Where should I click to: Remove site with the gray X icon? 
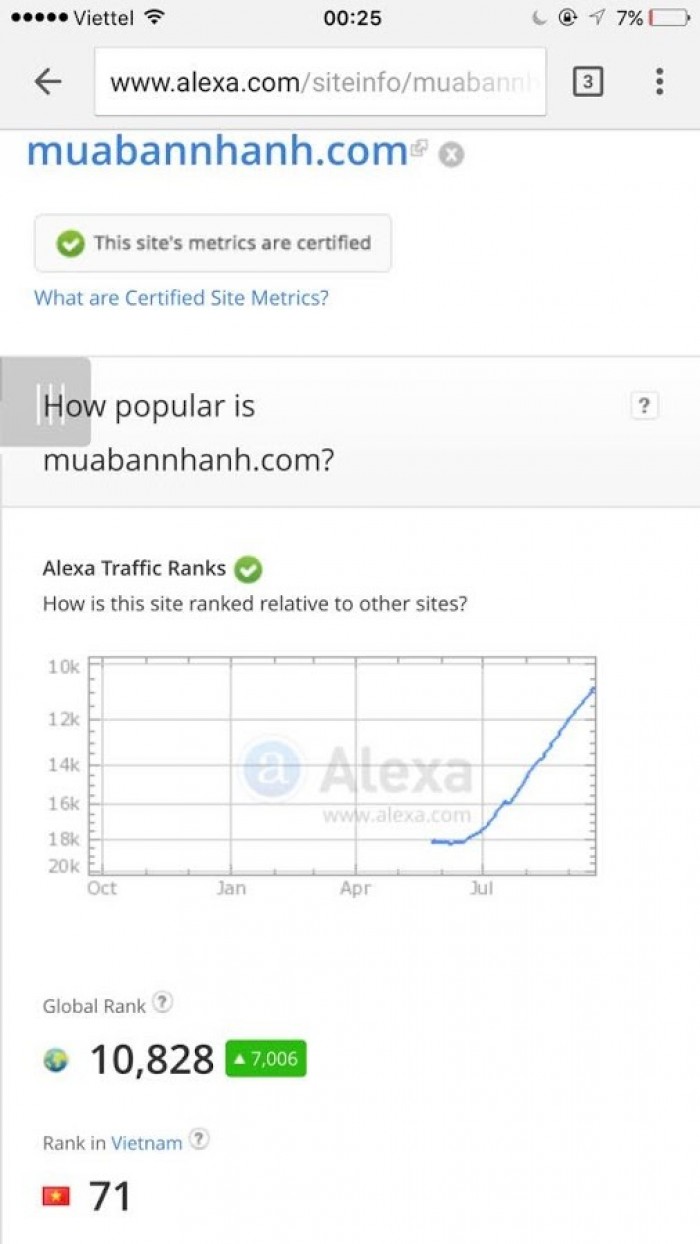[452, 155]
